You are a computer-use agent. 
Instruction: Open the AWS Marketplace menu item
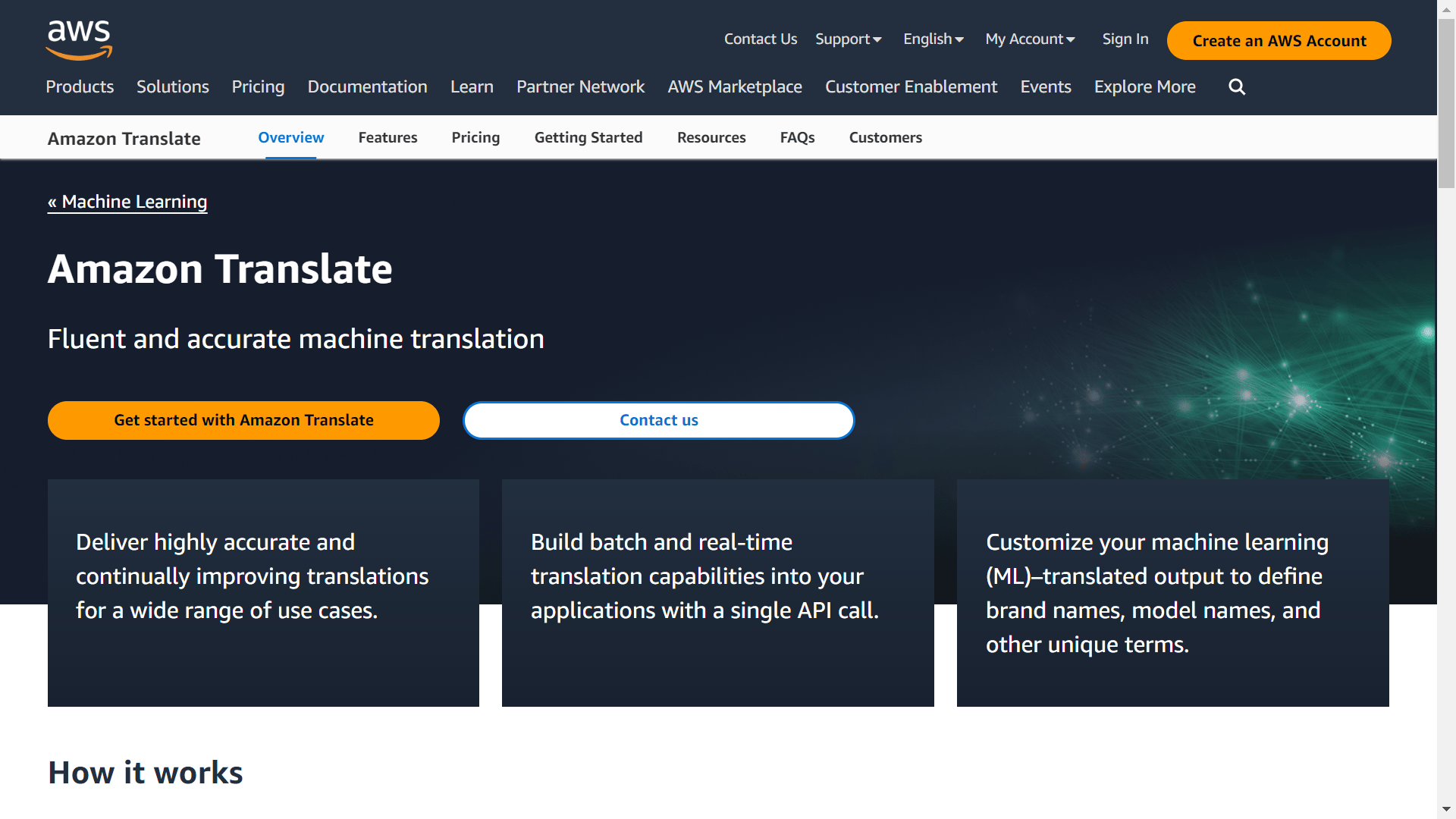(x=734, y=86)
